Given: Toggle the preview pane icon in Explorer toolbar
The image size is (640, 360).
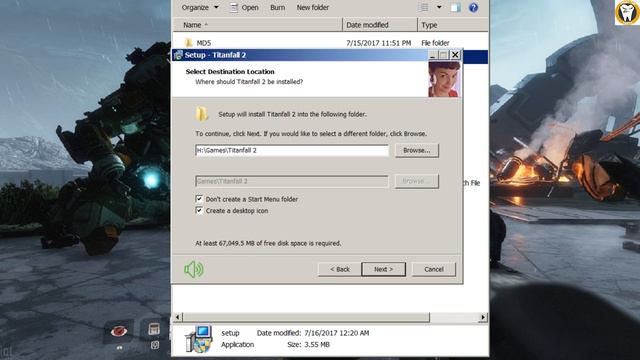Looking at the screenshot, I should [x=456, y=7].
